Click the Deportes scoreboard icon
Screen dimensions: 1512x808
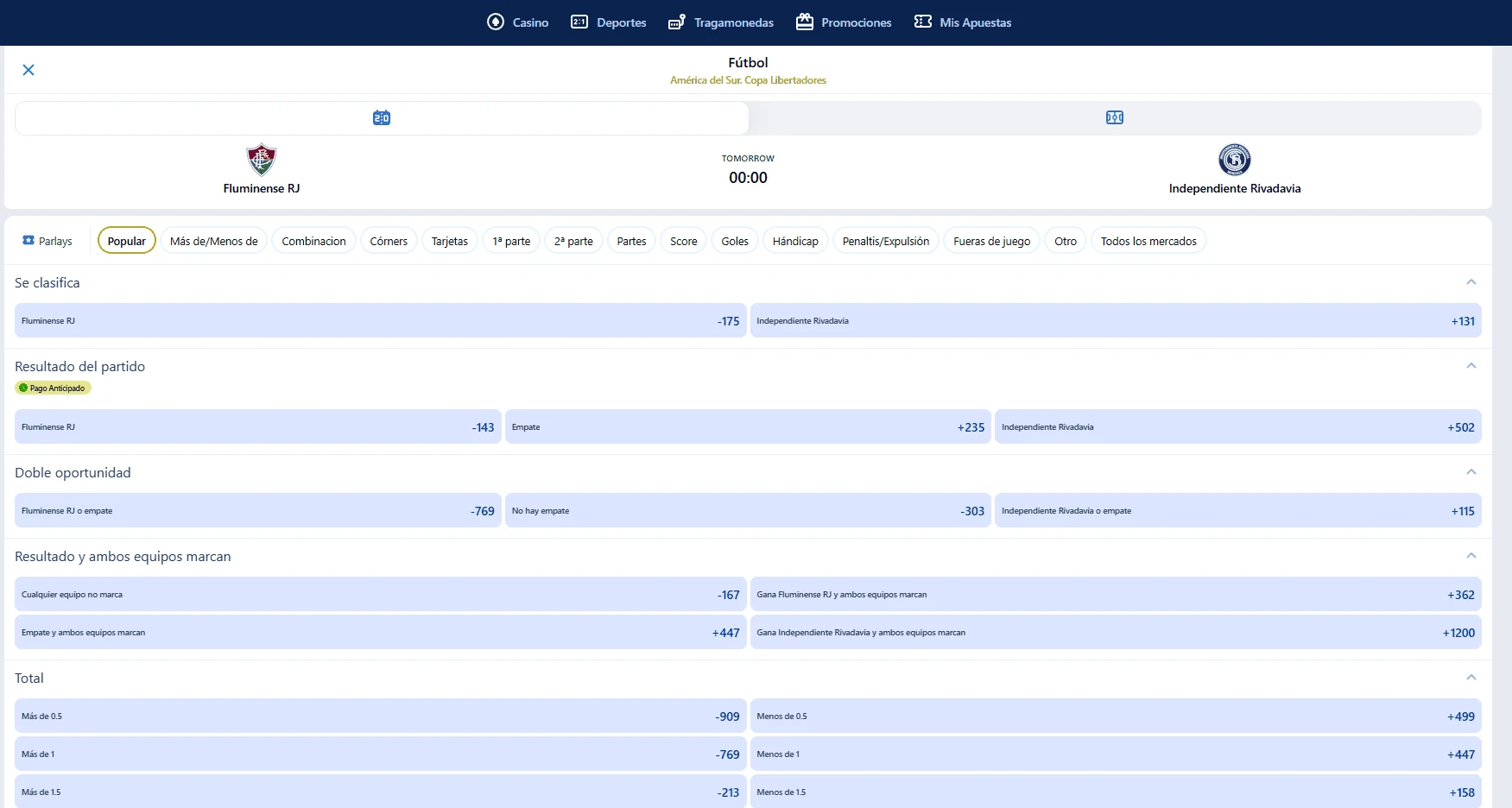coord(579,22)
